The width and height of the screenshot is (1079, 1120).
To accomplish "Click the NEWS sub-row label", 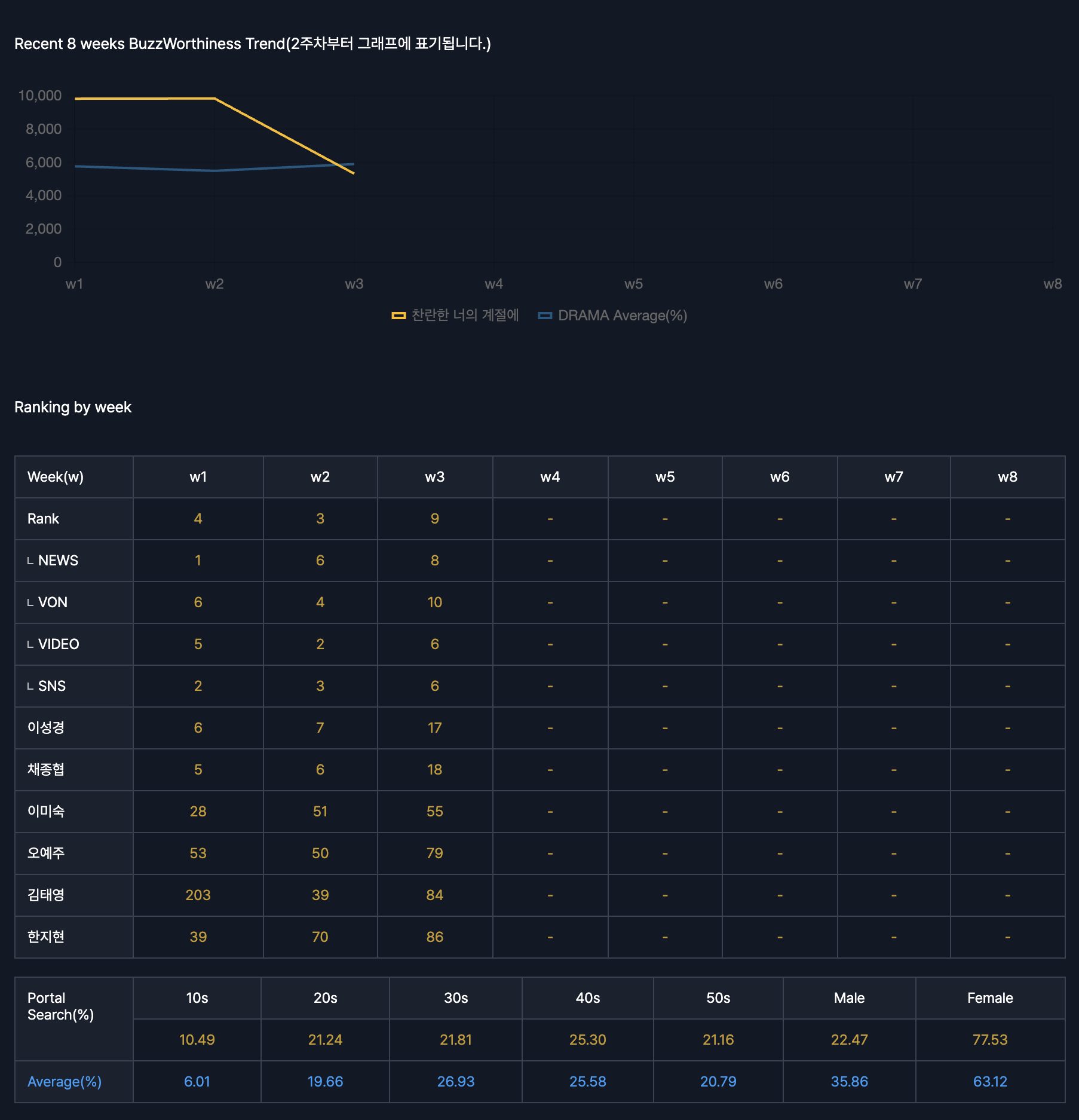I will coord(58,561).
